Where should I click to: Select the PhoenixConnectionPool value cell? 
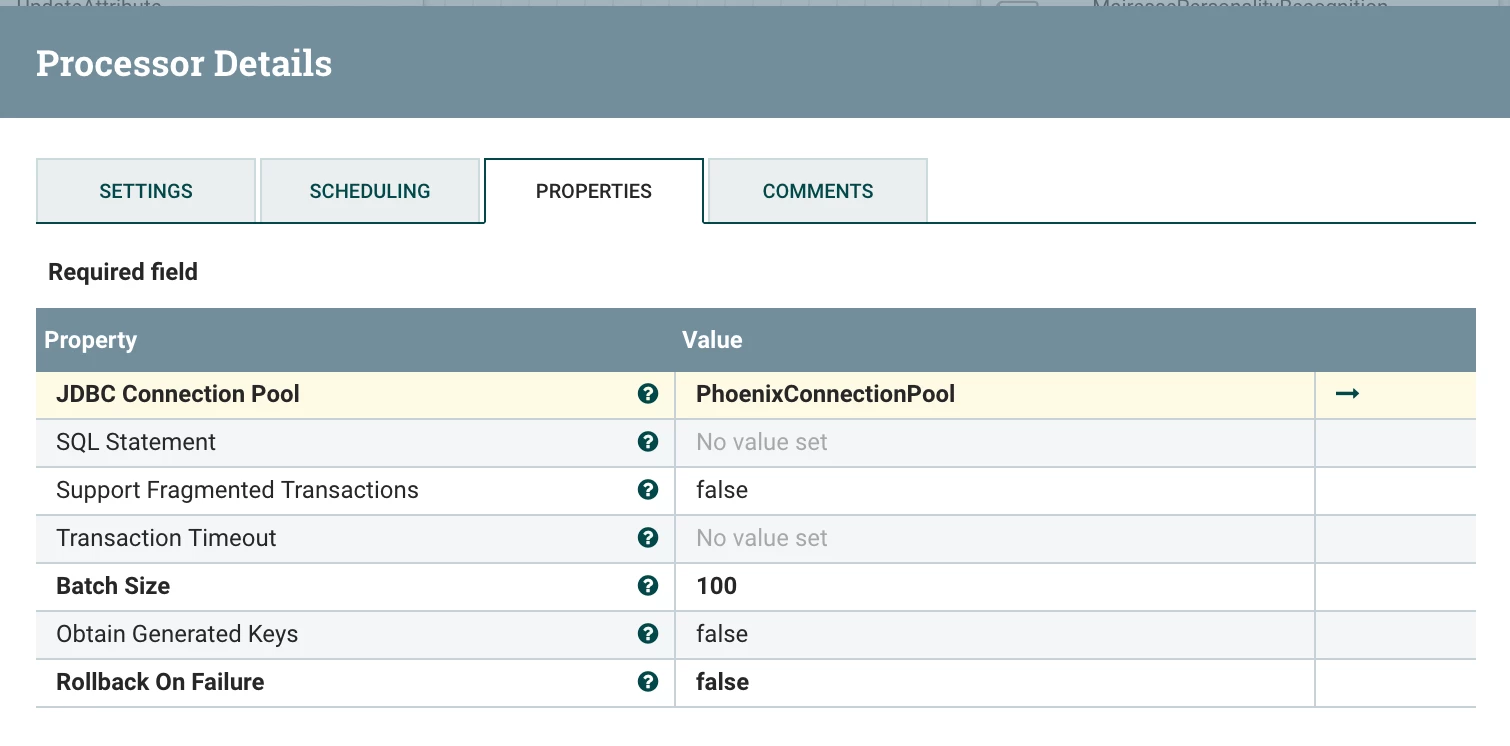click(995, 394)
